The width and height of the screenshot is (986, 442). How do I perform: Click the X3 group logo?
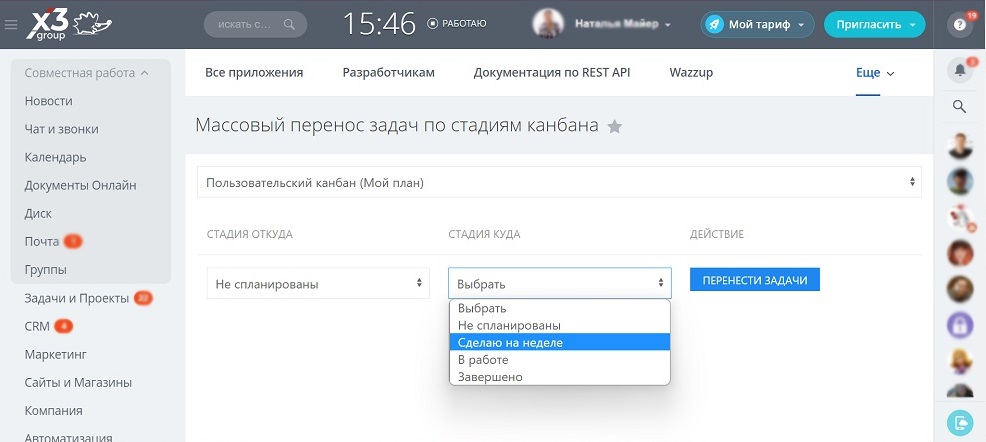(69, 25)
